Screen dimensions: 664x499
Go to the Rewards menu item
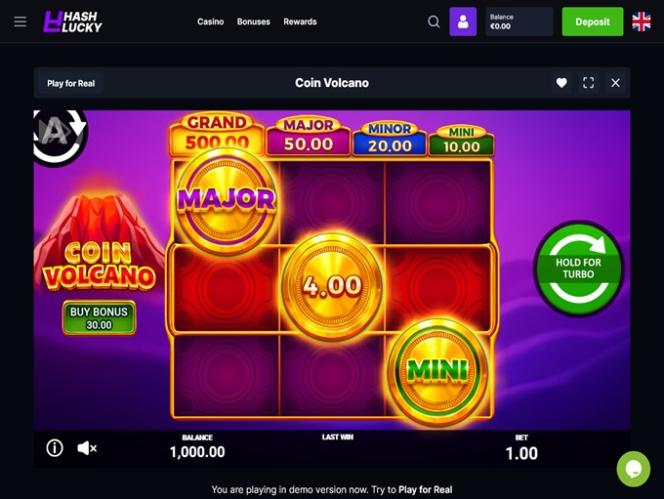click(x=300, y=22)
